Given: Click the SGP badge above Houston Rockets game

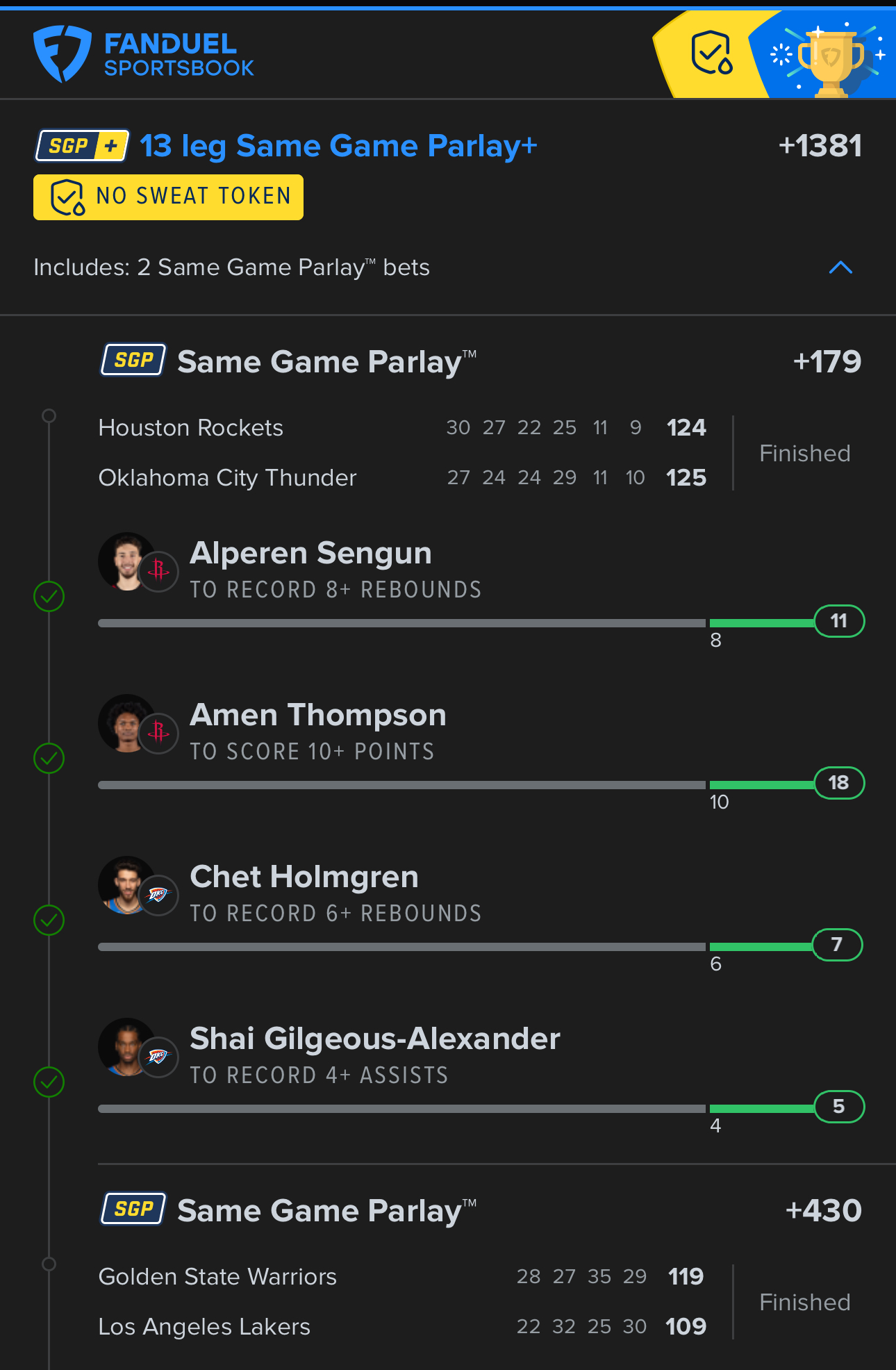Looking at the screenshot, I should tap(133, 360).
